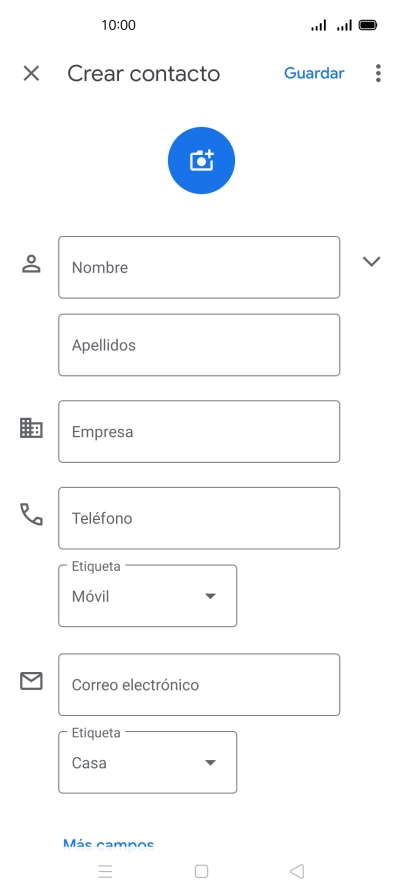Tap the company building icon
403x896 pixels.
[31, 428]
